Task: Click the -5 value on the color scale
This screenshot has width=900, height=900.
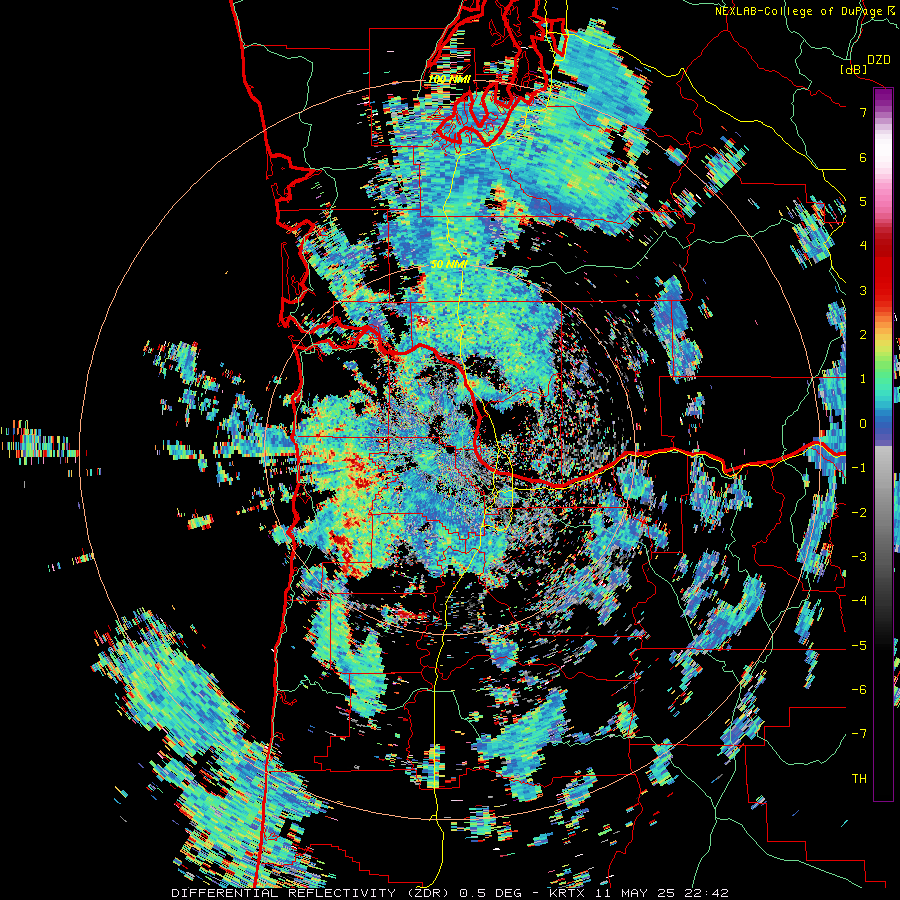Action: pyautogui.click(x=859, y=645)
